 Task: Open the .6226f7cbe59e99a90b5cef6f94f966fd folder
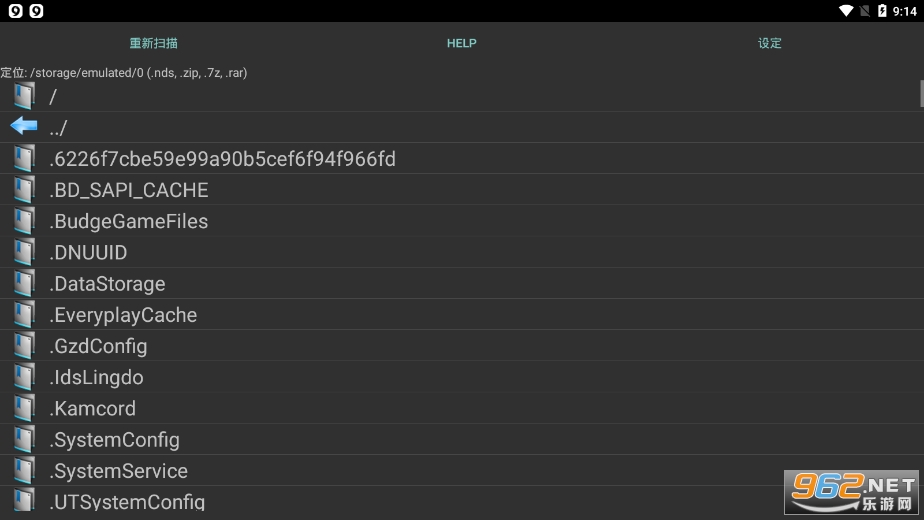click(x=222, y=159)
